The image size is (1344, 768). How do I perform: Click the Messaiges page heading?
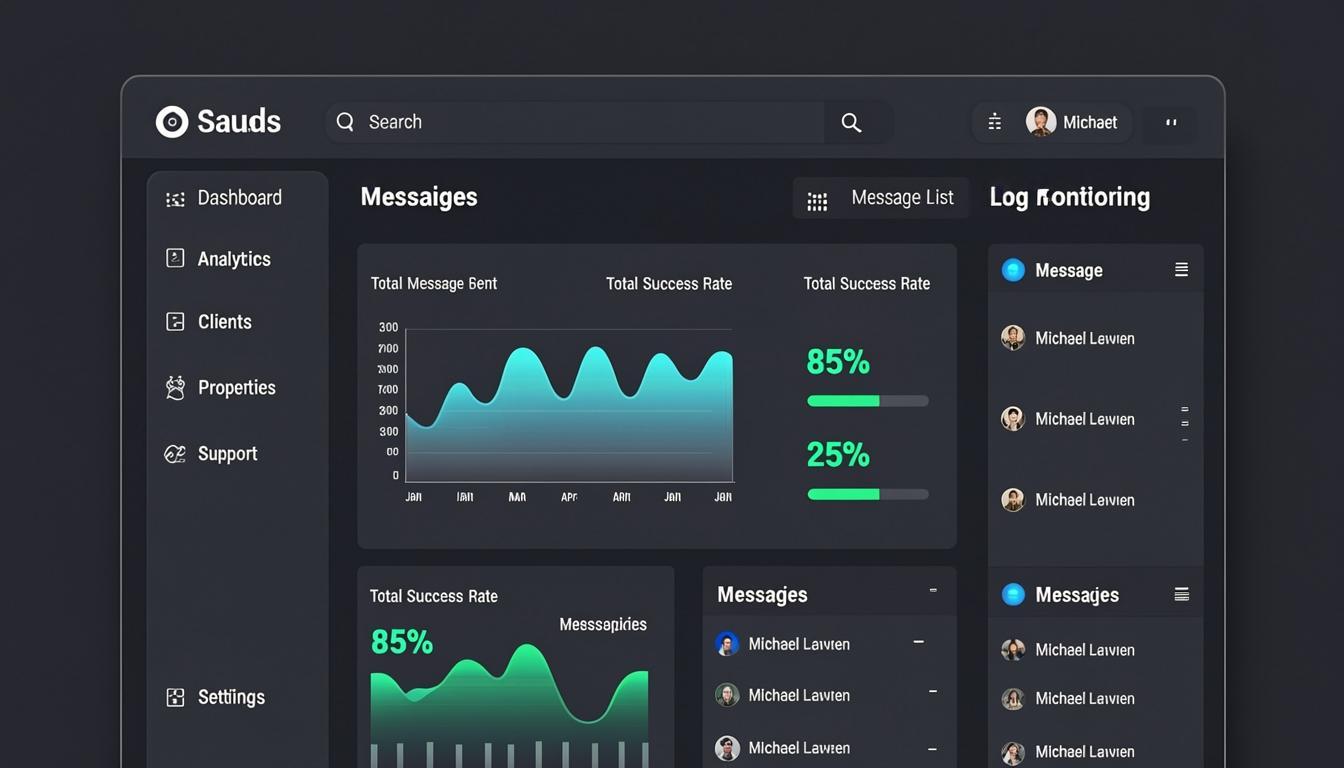click(419, 197)
